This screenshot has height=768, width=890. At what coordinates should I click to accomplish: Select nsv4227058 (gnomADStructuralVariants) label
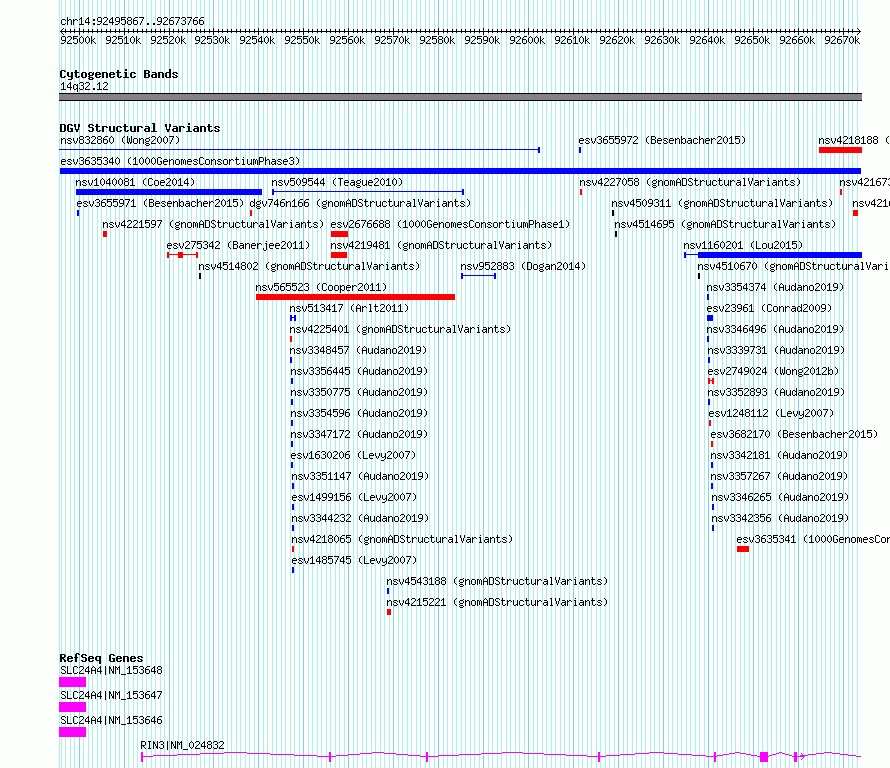coord(690,182)
